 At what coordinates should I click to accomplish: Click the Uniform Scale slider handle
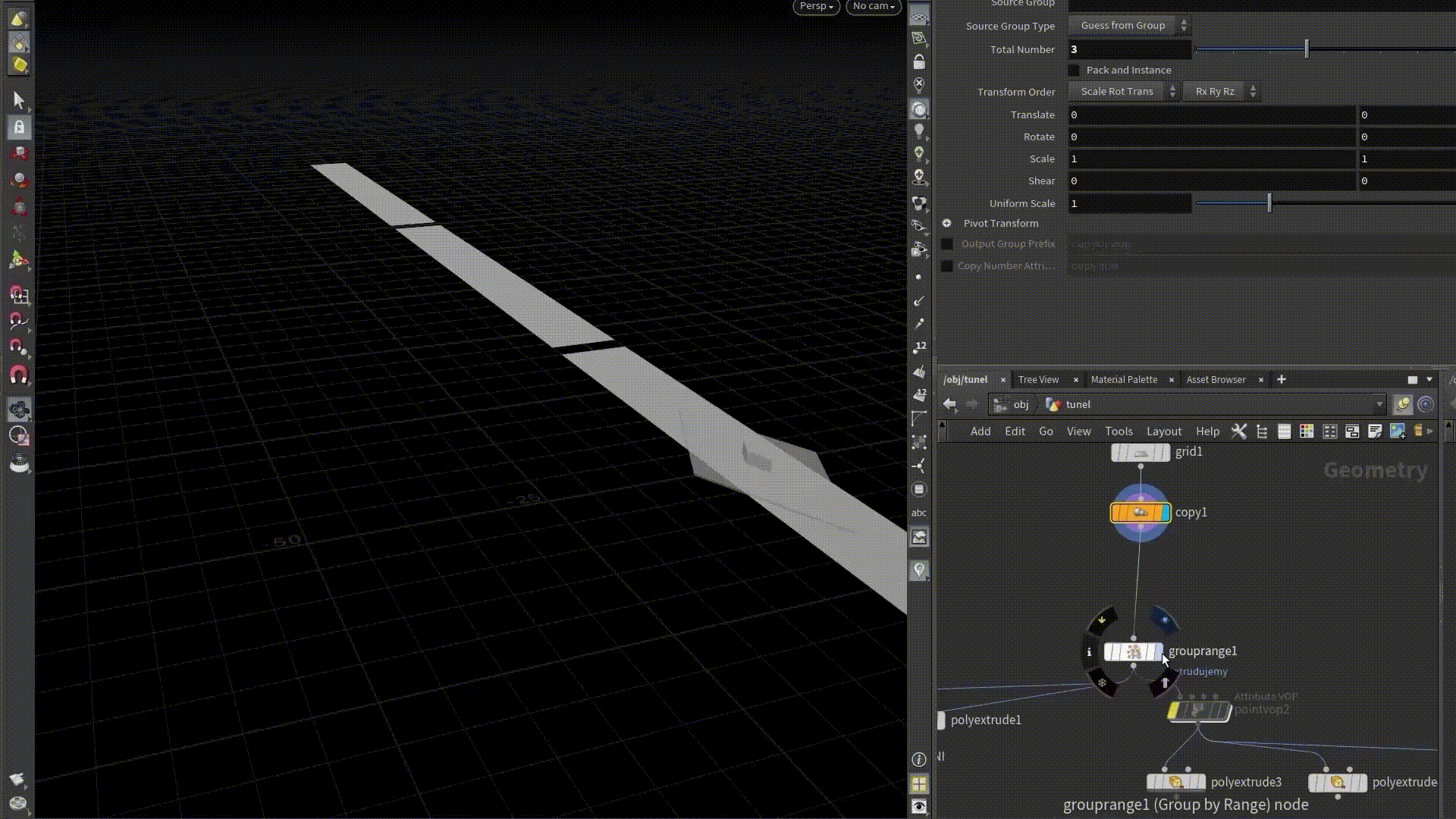pyautogui.click(x=1269, y=203)
